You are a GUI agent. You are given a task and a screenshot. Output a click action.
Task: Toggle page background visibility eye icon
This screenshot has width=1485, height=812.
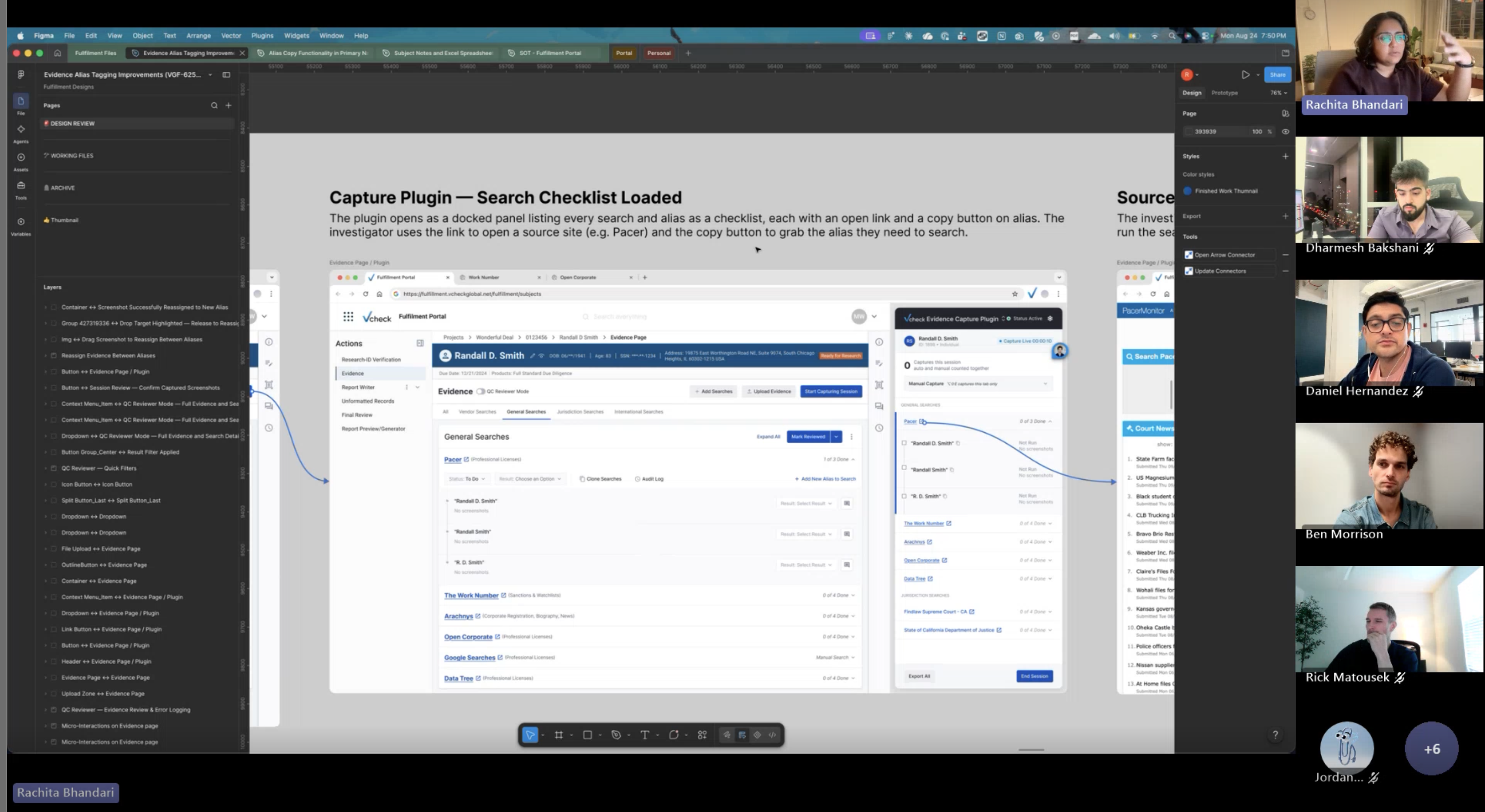1285,131
